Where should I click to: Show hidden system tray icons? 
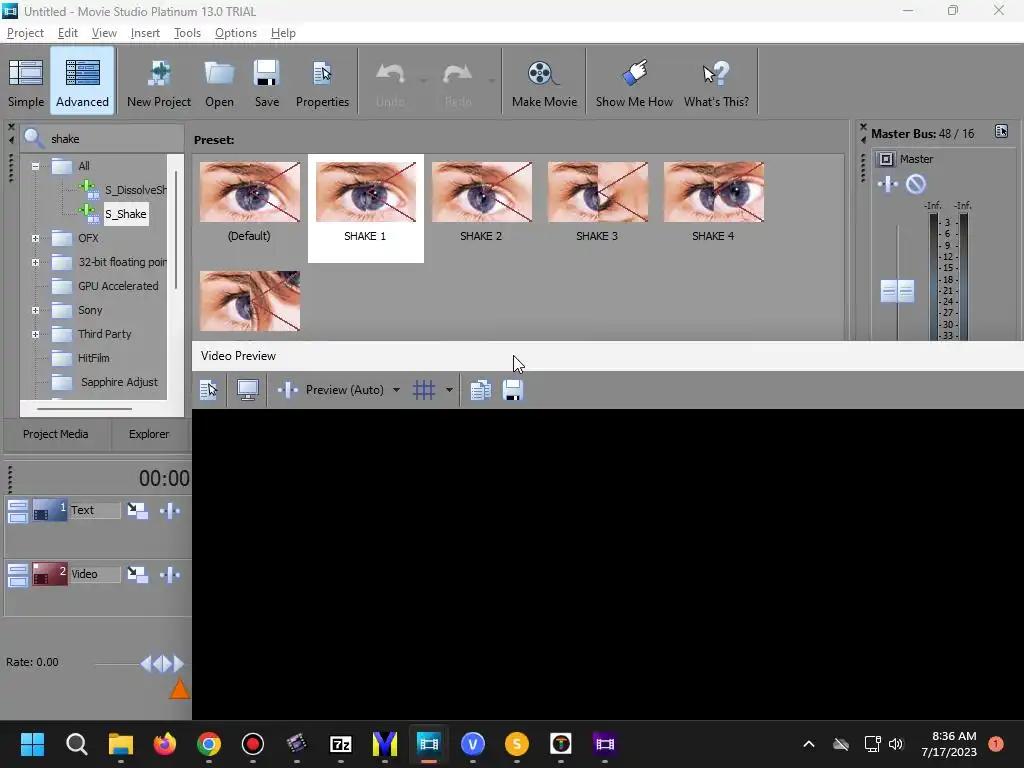[808, 744]
